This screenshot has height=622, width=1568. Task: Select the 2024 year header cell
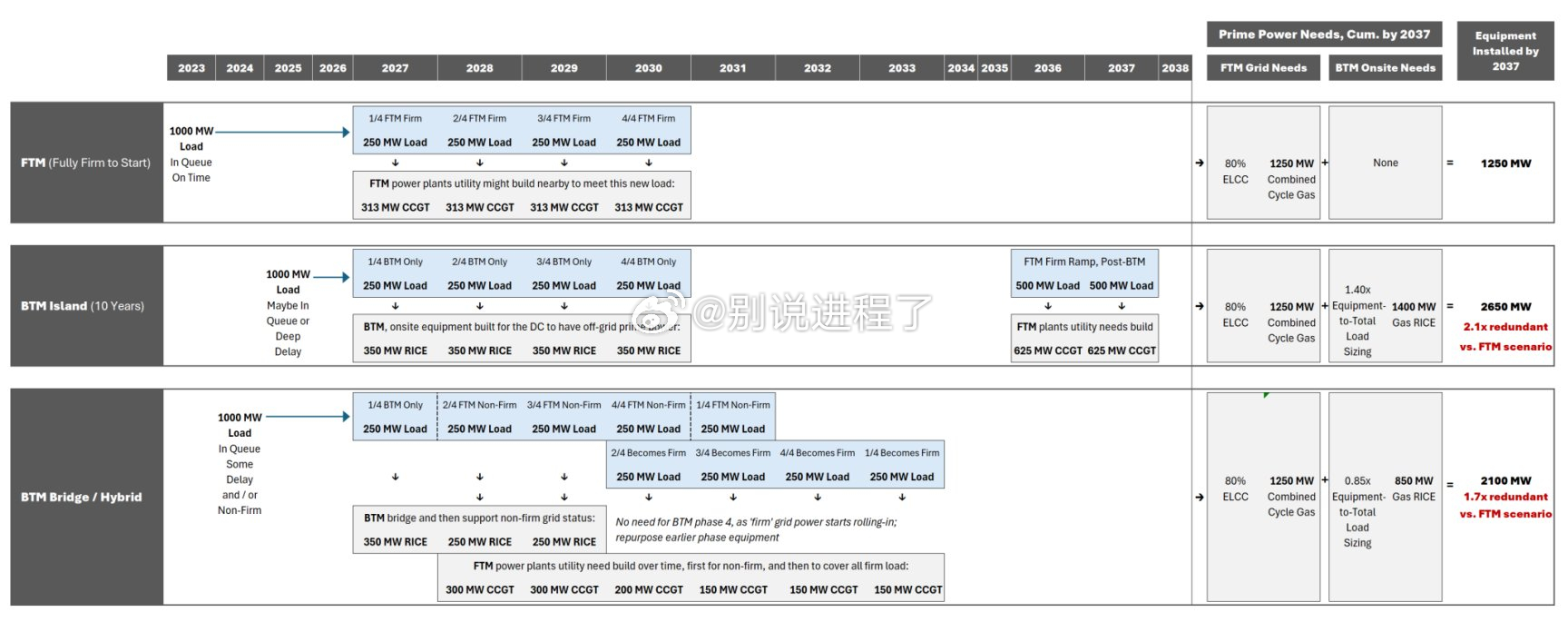click(240, 68)
